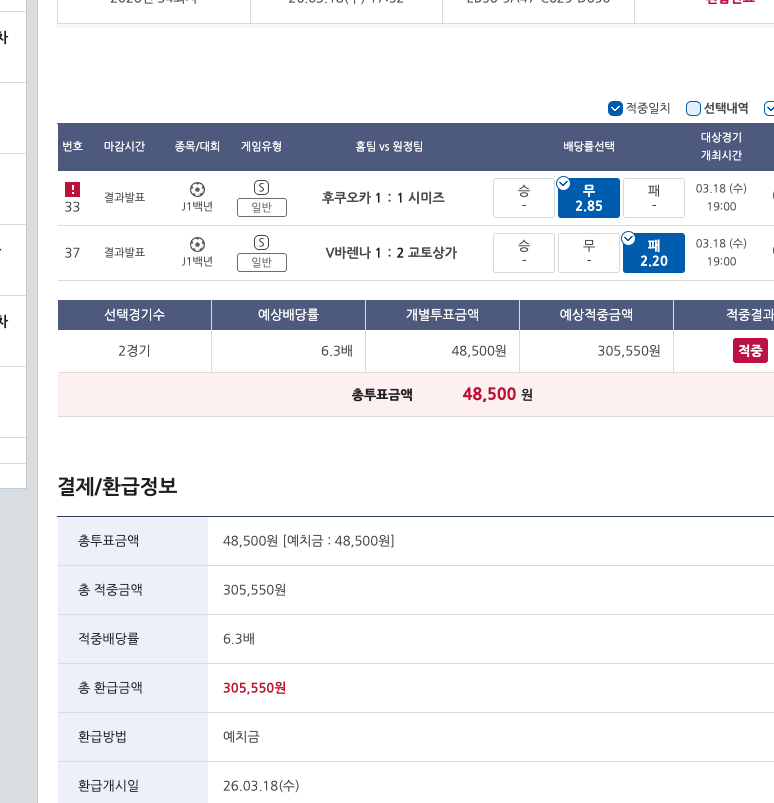Select the 승 odds box for 후쿠오카 match

coord(524,198)
